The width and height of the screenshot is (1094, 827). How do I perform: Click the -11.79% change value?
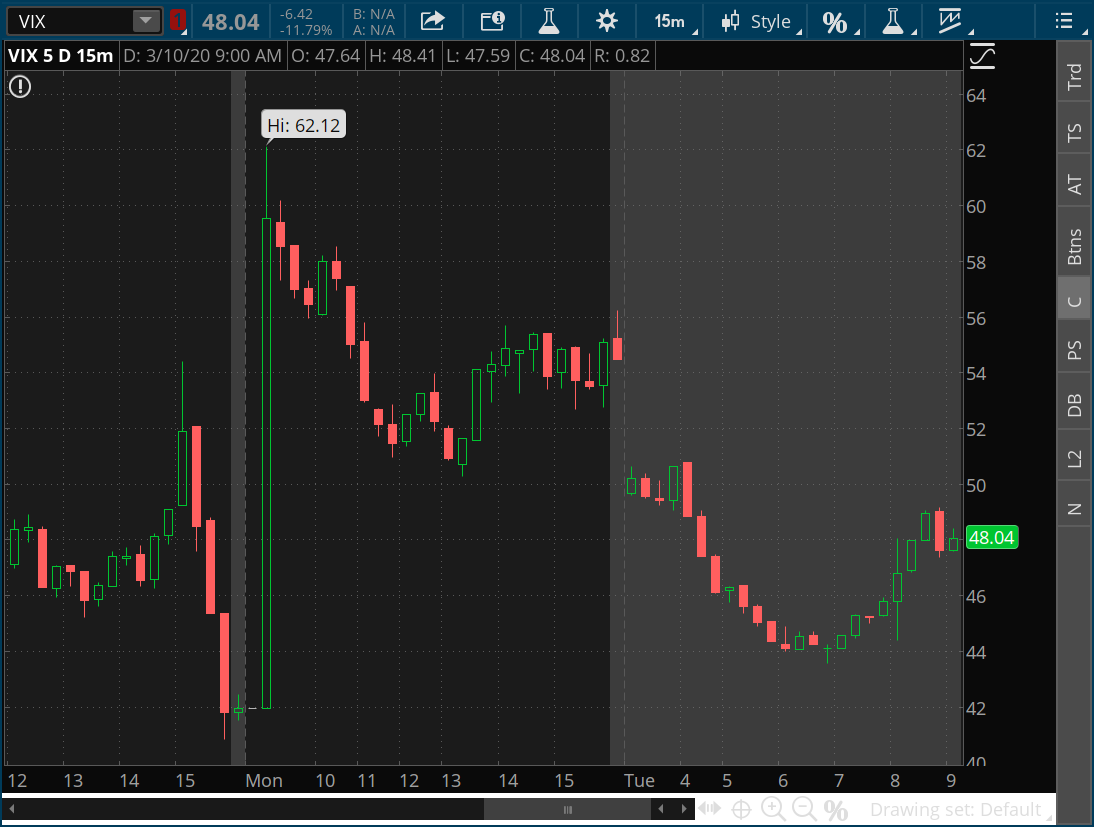pos(306,30)
